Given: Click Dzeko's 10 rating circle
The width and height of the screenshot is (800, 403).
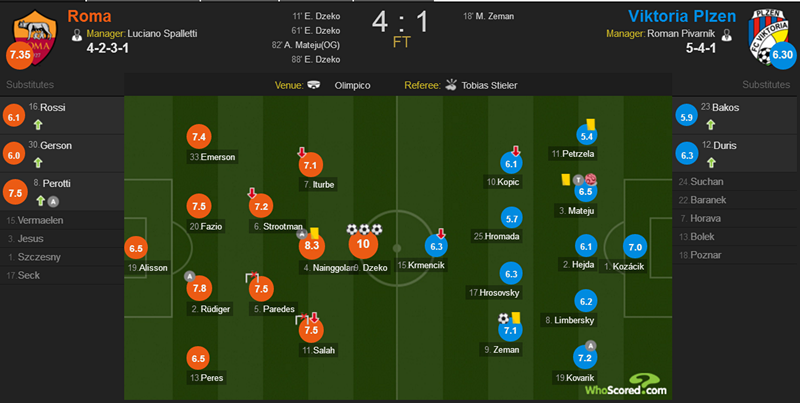Looking at the screenshot, I should [365, 243].
